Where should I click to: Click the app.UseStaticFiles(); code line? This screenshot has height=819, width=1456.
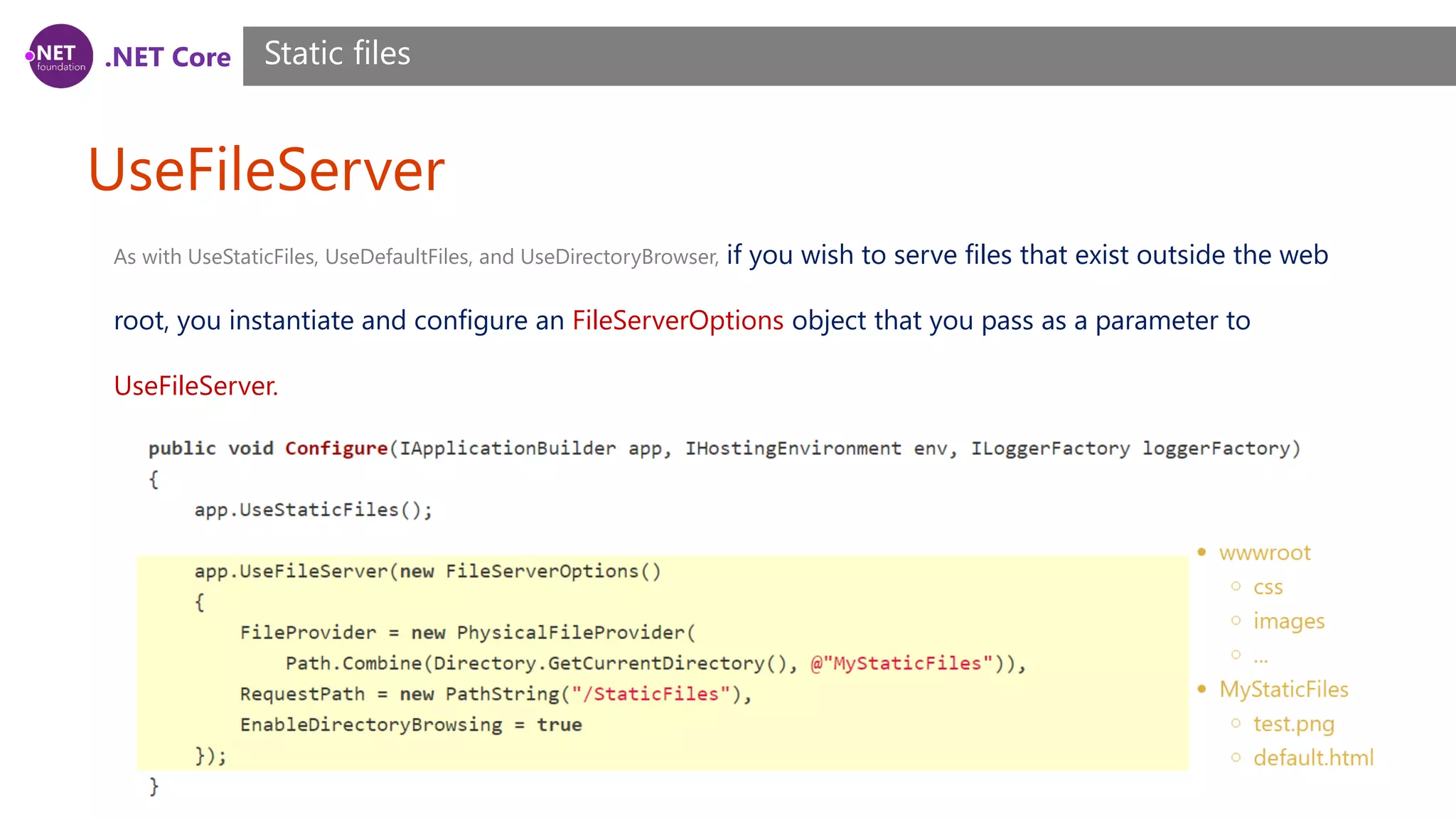[313, 510]
